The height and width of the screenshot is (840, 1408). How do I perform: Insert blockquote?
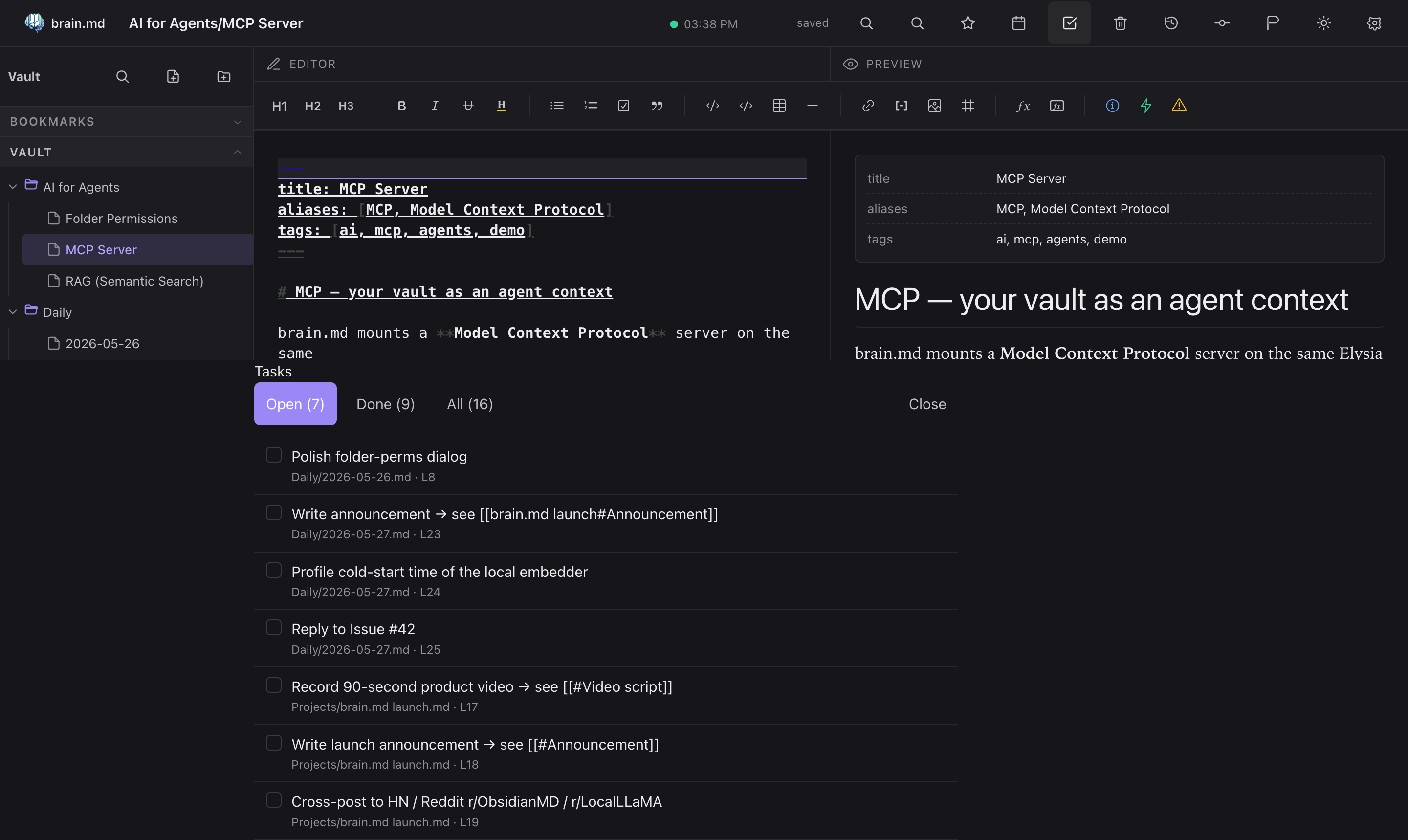tap(657, 106)
